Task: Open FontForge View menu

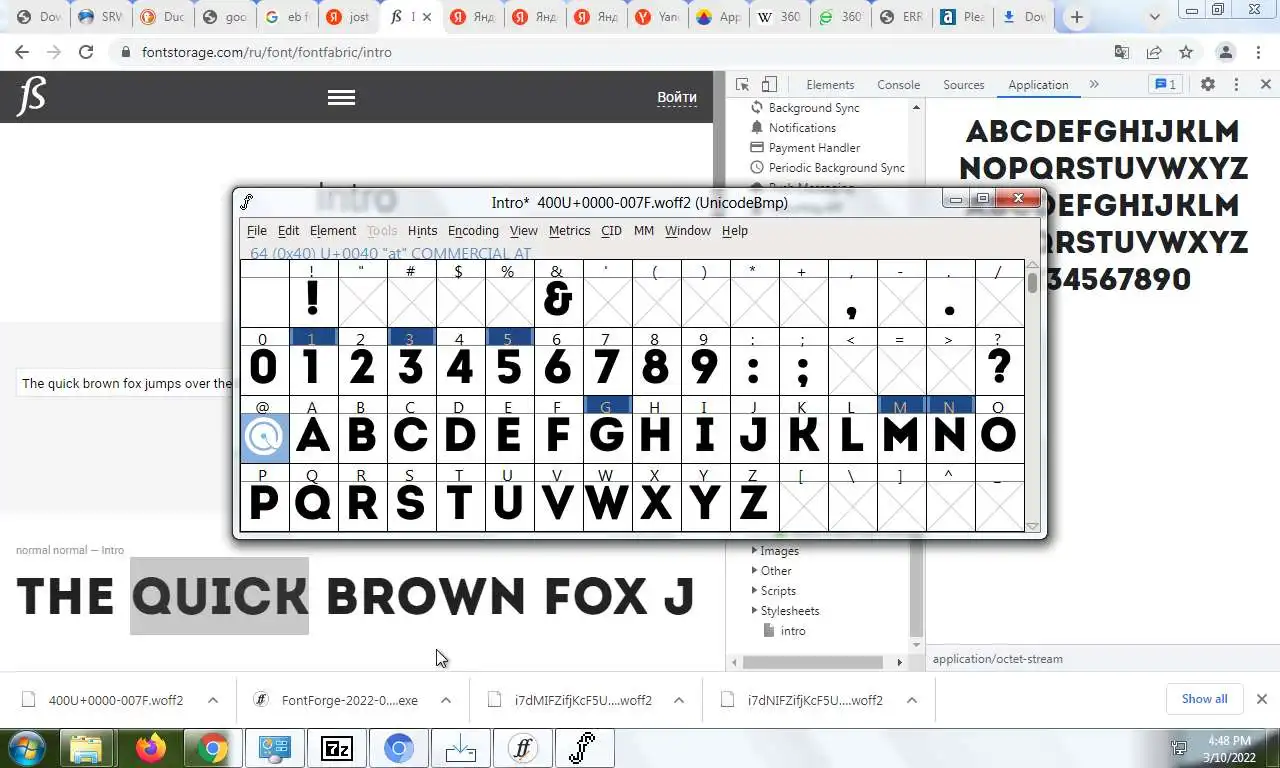Action: pyautogui.click(x=523, y=231)
